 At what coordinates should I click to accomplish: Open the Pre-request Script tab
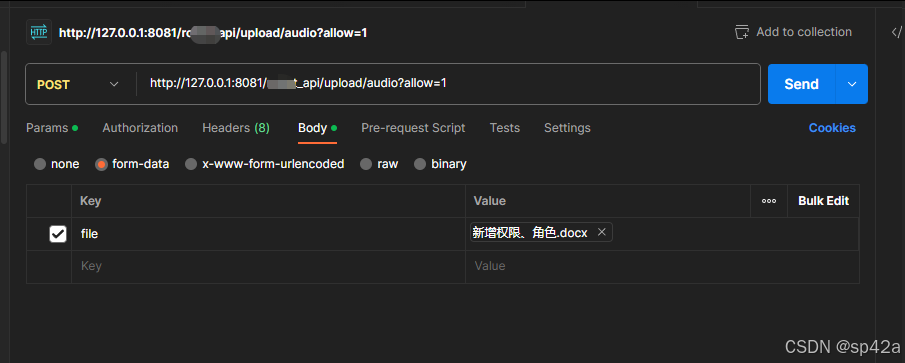pyautogui.click(x=413, y=128)
